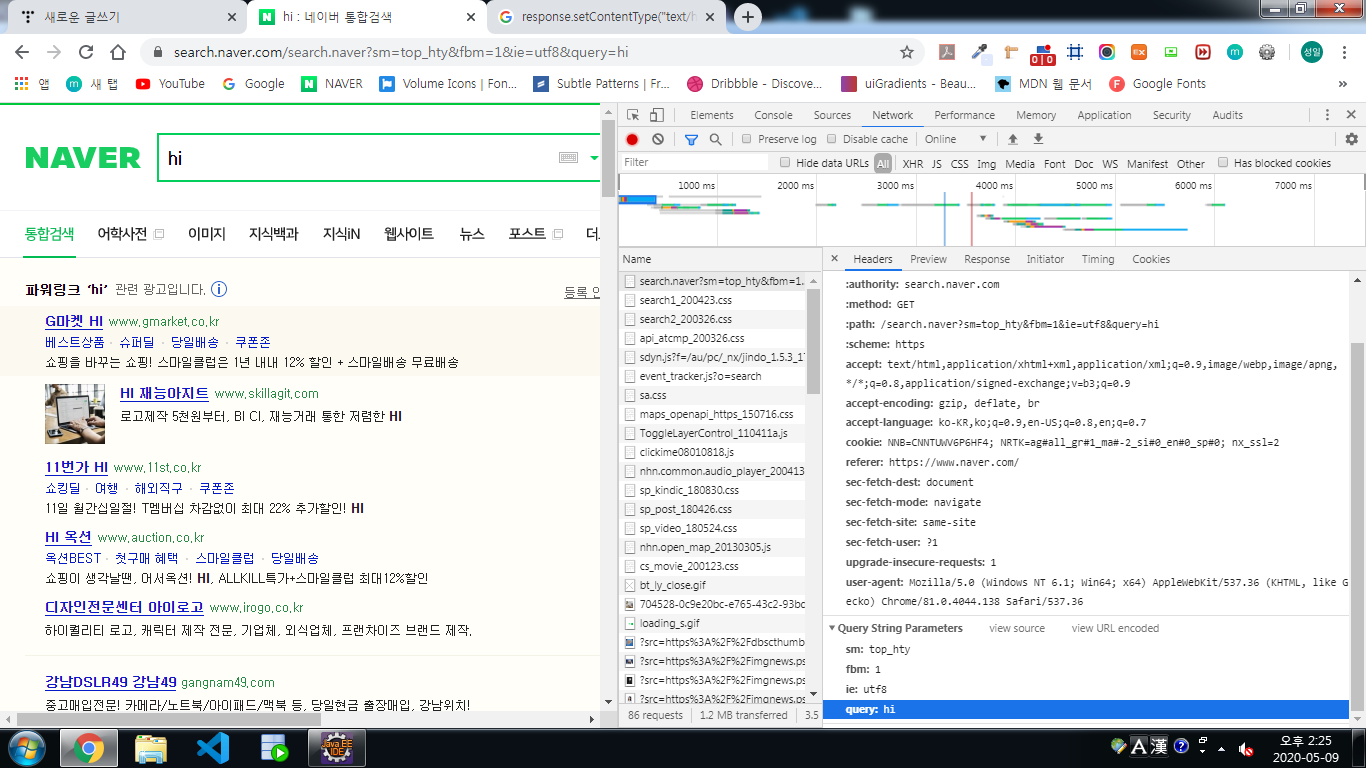Toggle the device toolbar icon
This screenshot has height=768, width=1366.
[656, 115]
